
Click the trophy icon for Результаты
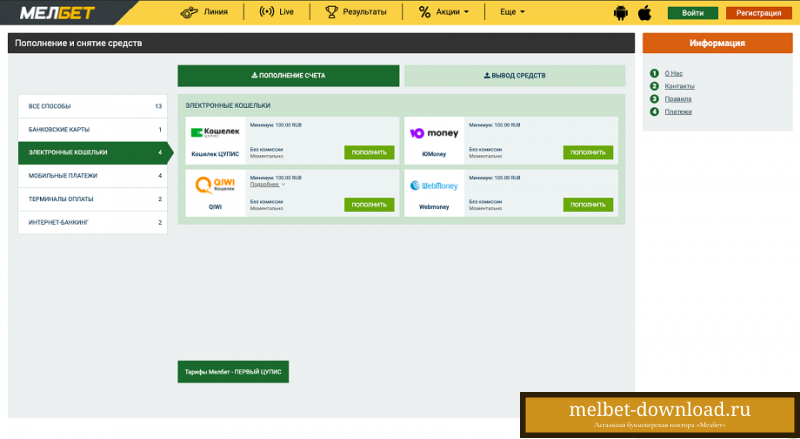tap(332, 12)
